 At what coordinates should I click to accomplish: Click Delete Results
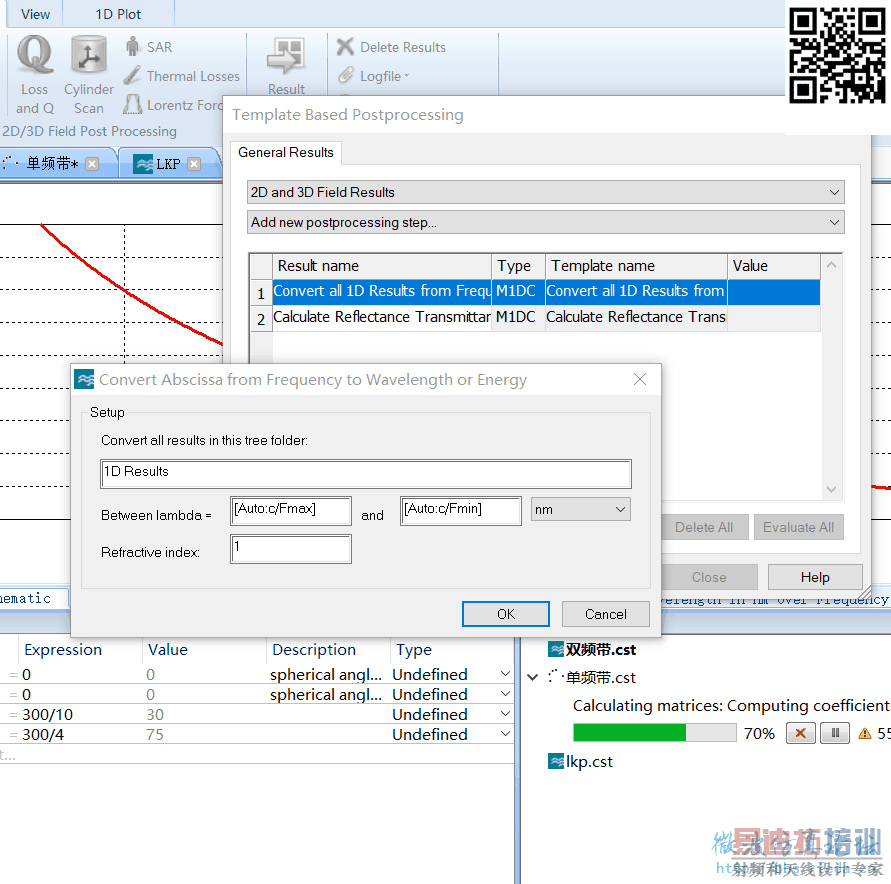click(392, 47)
